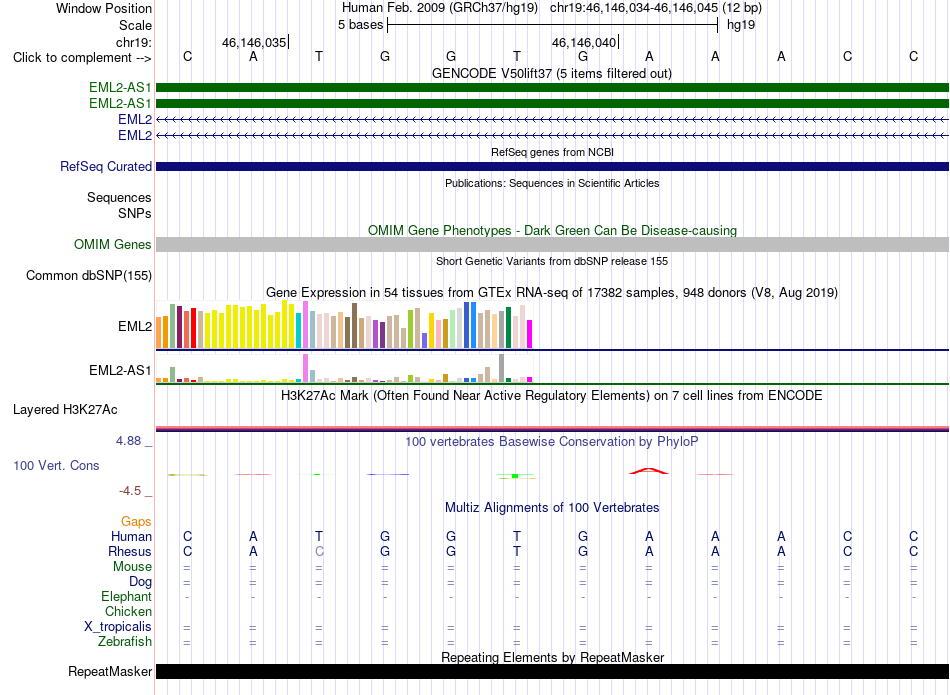Viewport: 950px width, 695px height.
Task: Click the GTEx Gene Expression track title
Action: point(552,293)
